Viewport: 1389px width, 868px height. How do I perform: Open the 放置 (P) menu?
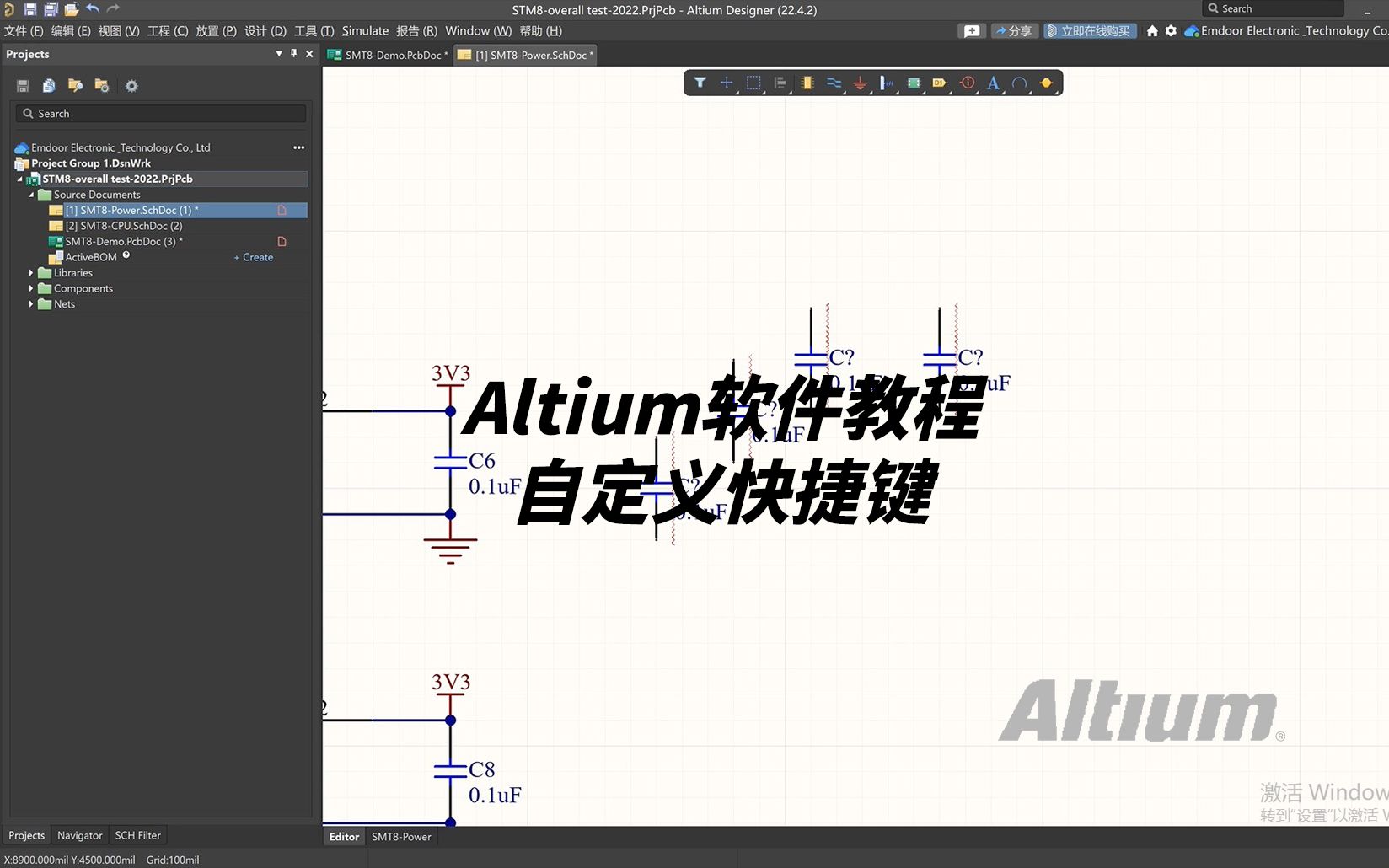pyautogui.click(x=217, y=30)
